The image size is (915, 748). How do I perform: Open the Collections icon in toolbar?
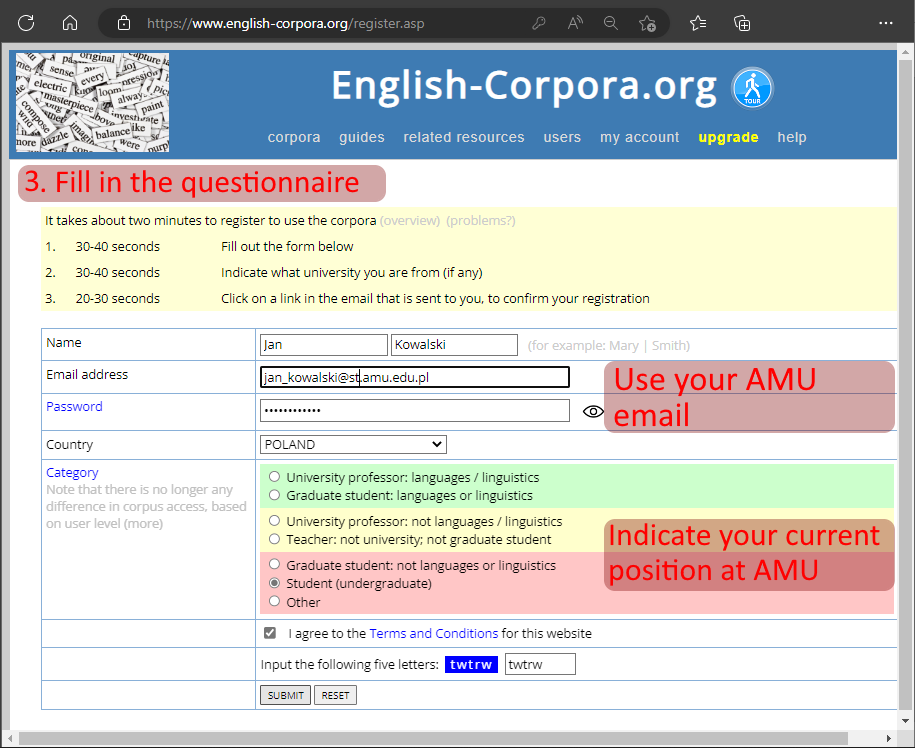tap(742, 22)
